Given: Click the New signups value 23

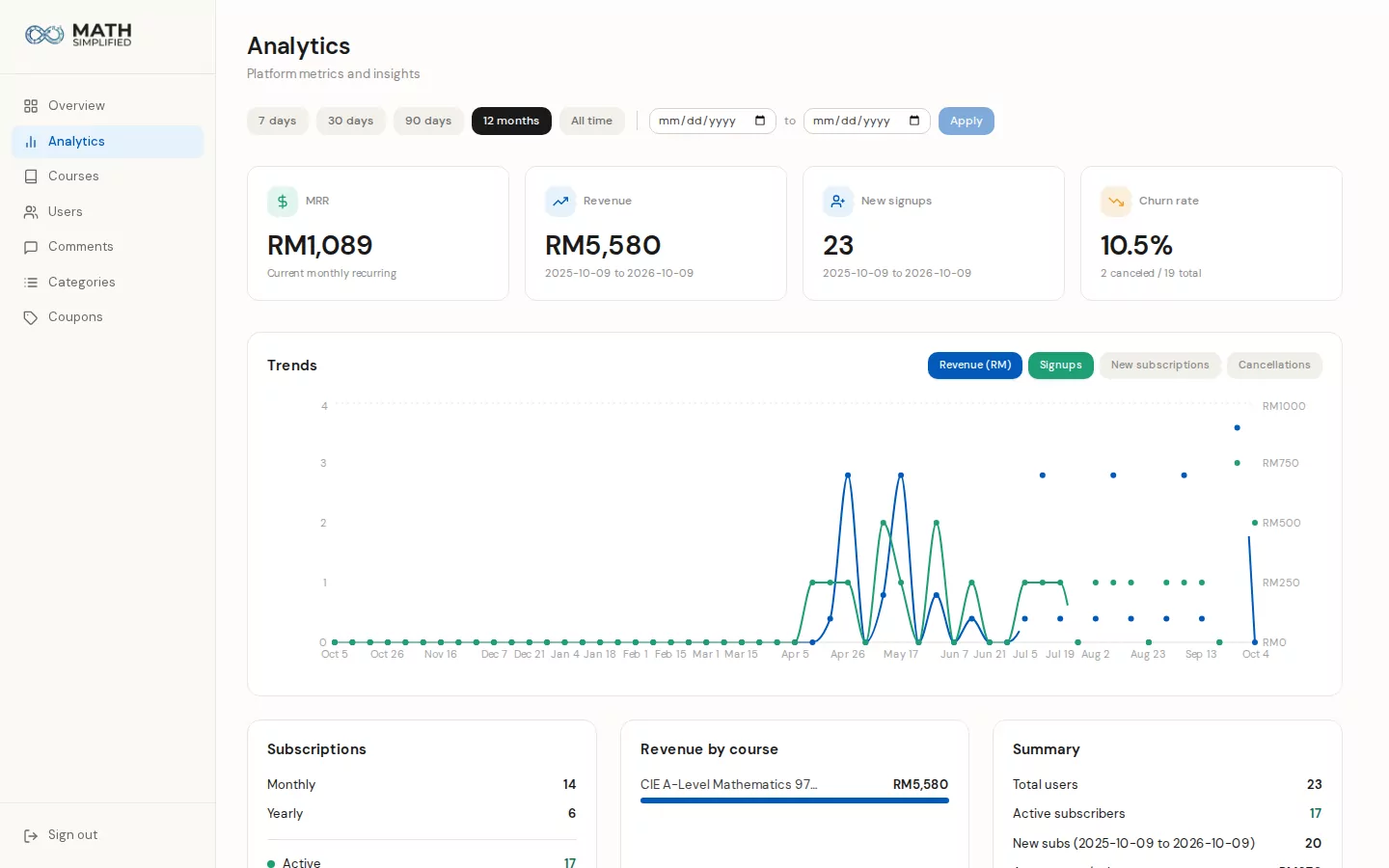Looking at the screenshot, I should pyautogui.click(x=838, y=246).
